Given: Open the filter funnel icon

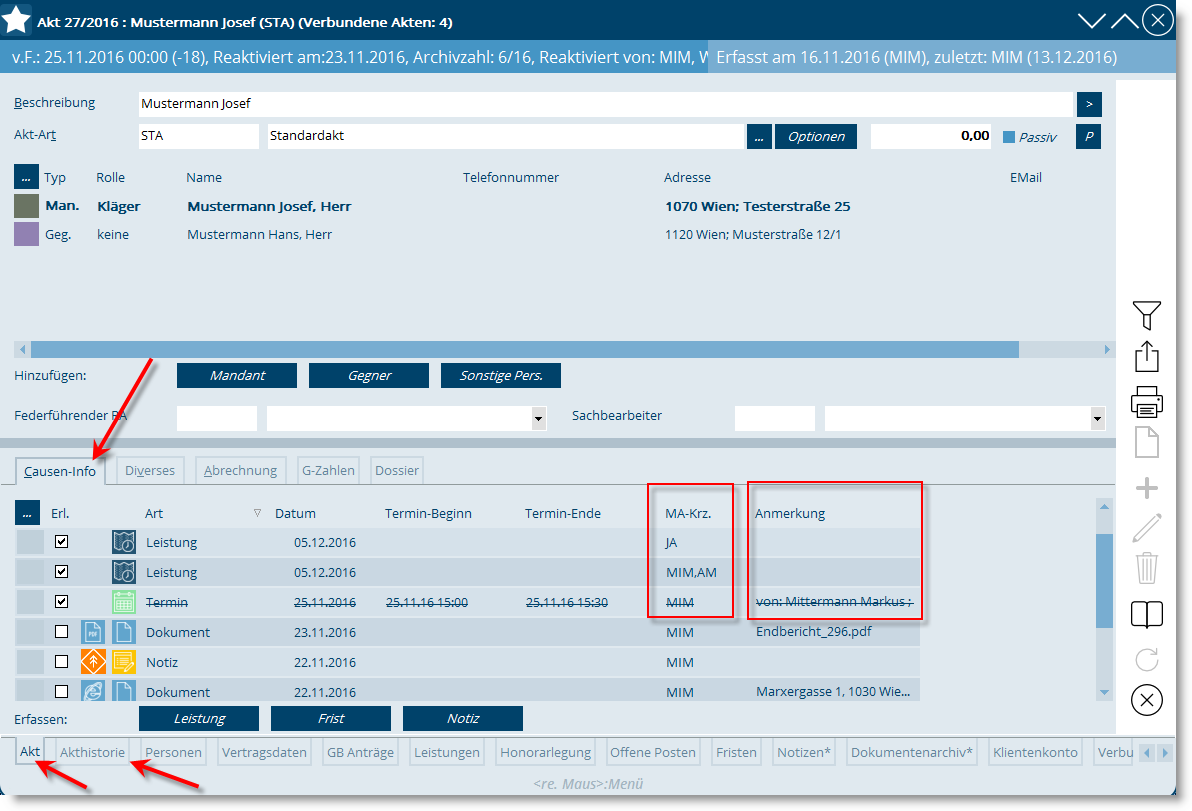Looking at the screenshot, I should (x=1146, y=315).
